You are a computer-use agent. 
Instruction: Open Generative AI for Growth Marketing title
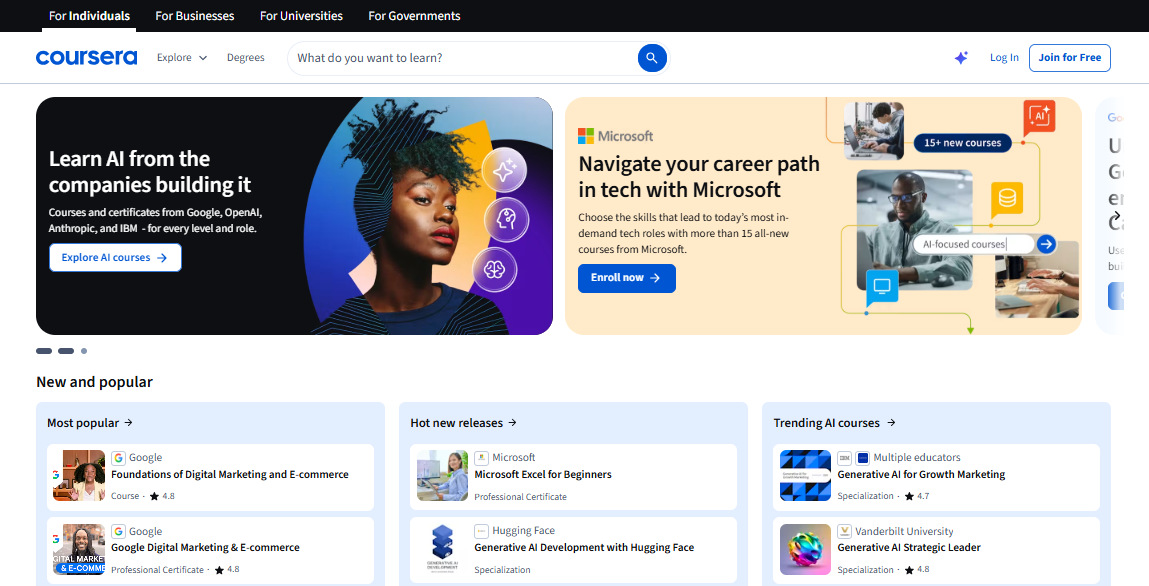tap(921, 475)
